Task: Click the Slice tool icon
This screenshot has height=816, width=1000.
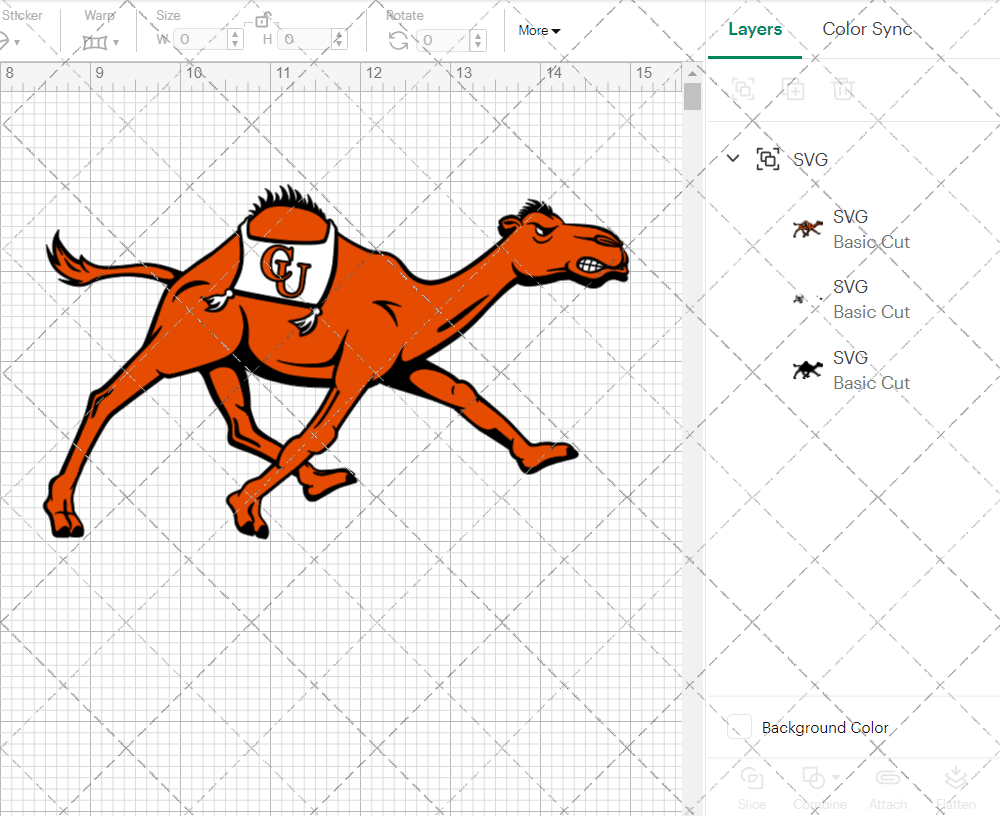Action: (752, 779)
